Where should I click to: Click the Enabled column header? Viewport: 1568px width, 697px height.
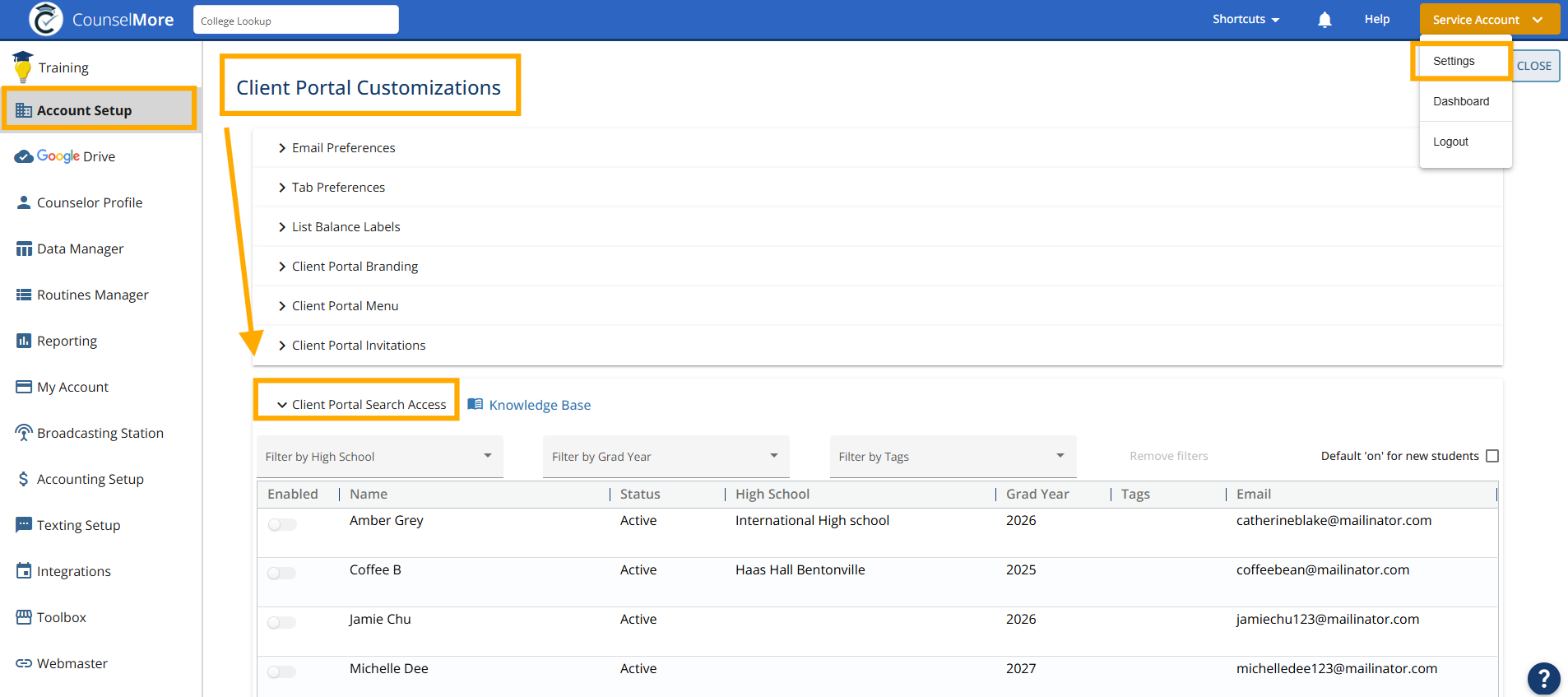point(293,494)
